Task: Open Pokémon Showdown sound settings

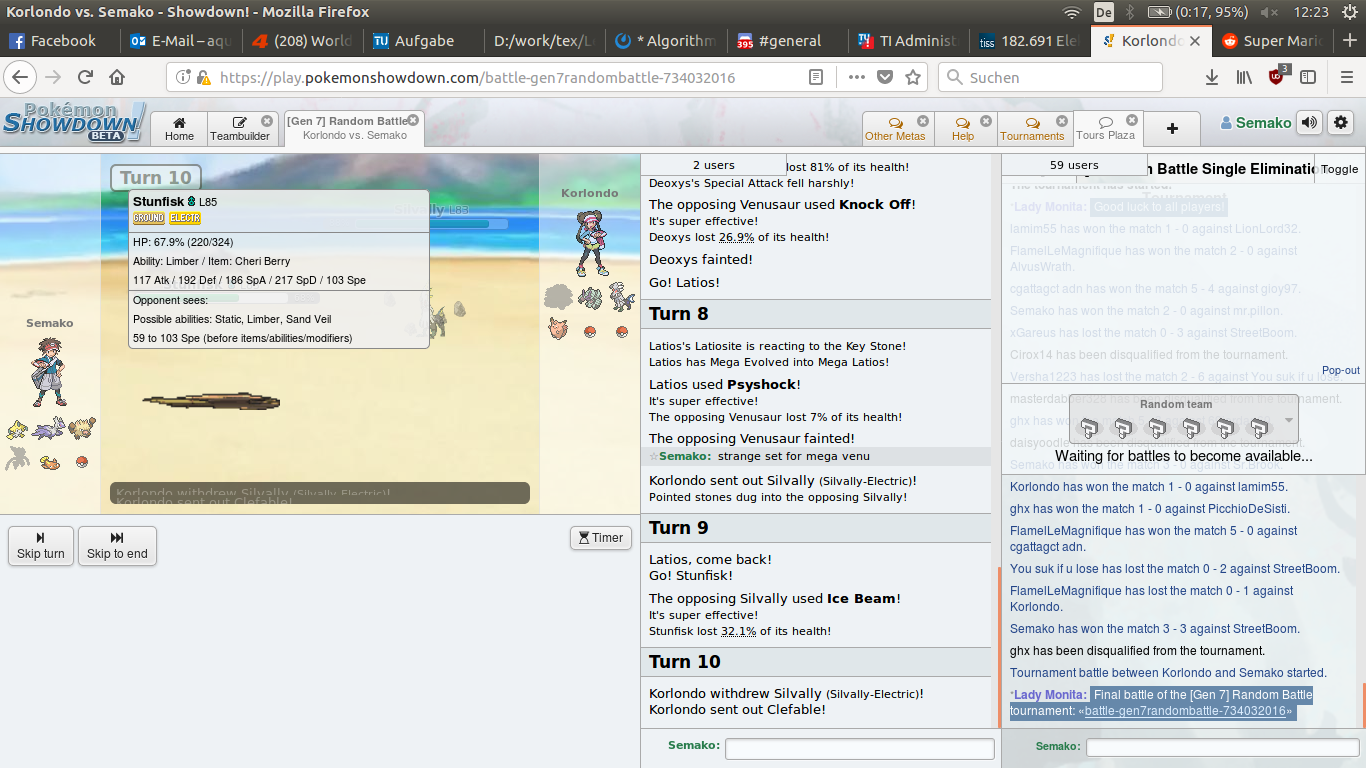Action: (1309, 123)
